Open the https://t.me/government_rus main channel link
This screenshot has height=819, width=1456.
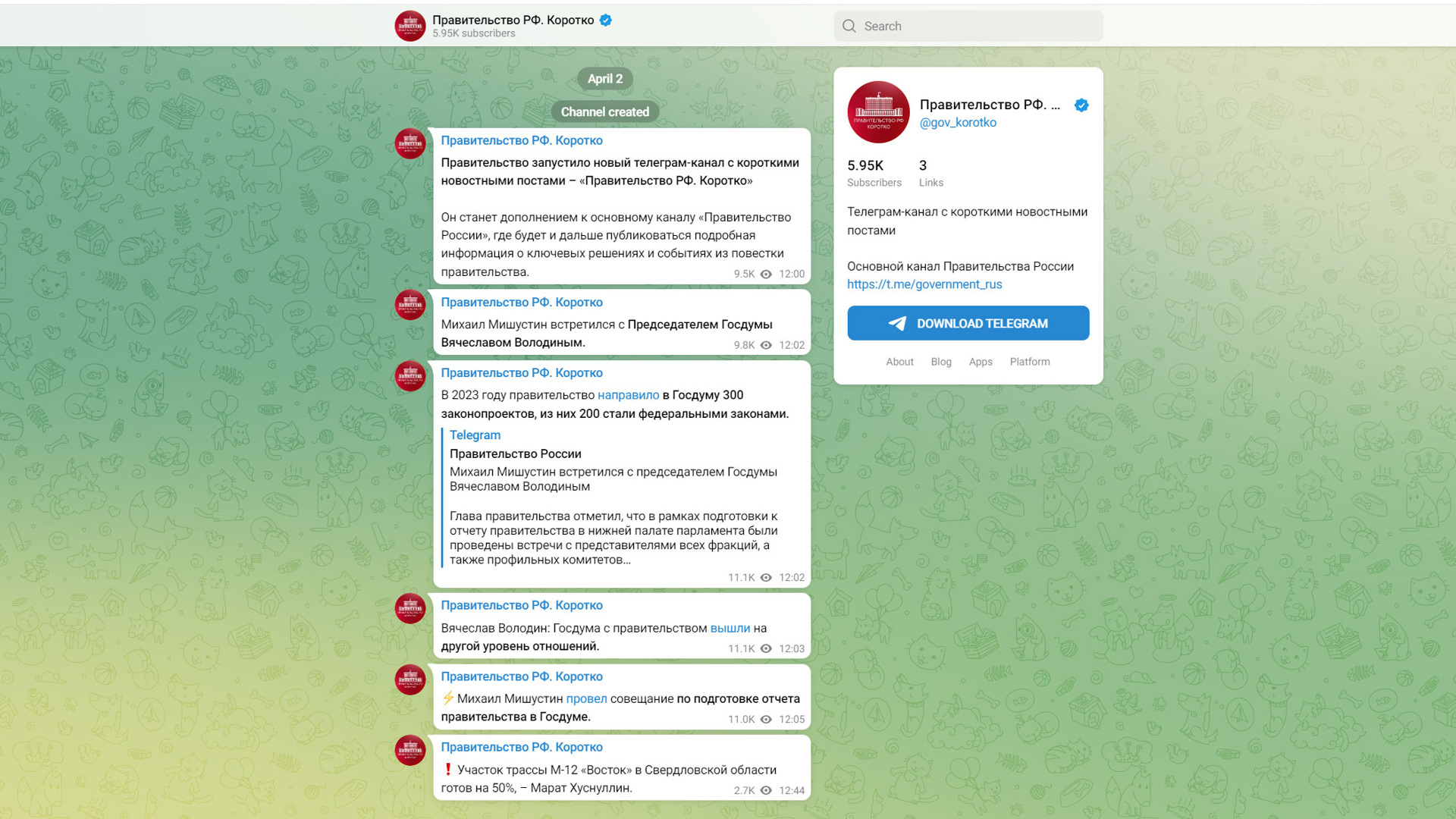click(x=923, y=284)
